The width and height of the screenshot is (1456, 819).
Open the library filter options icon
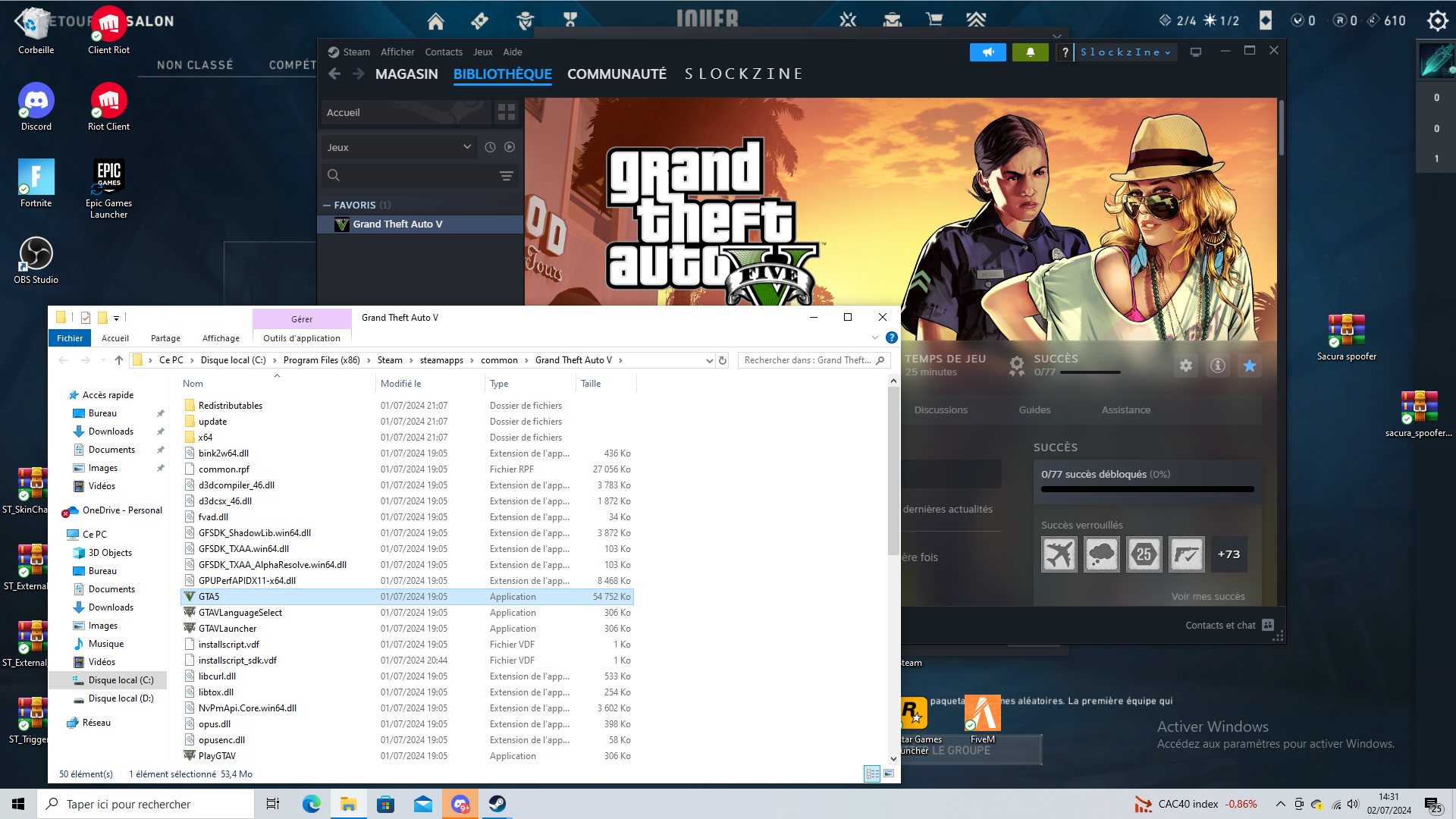point(507,176)
